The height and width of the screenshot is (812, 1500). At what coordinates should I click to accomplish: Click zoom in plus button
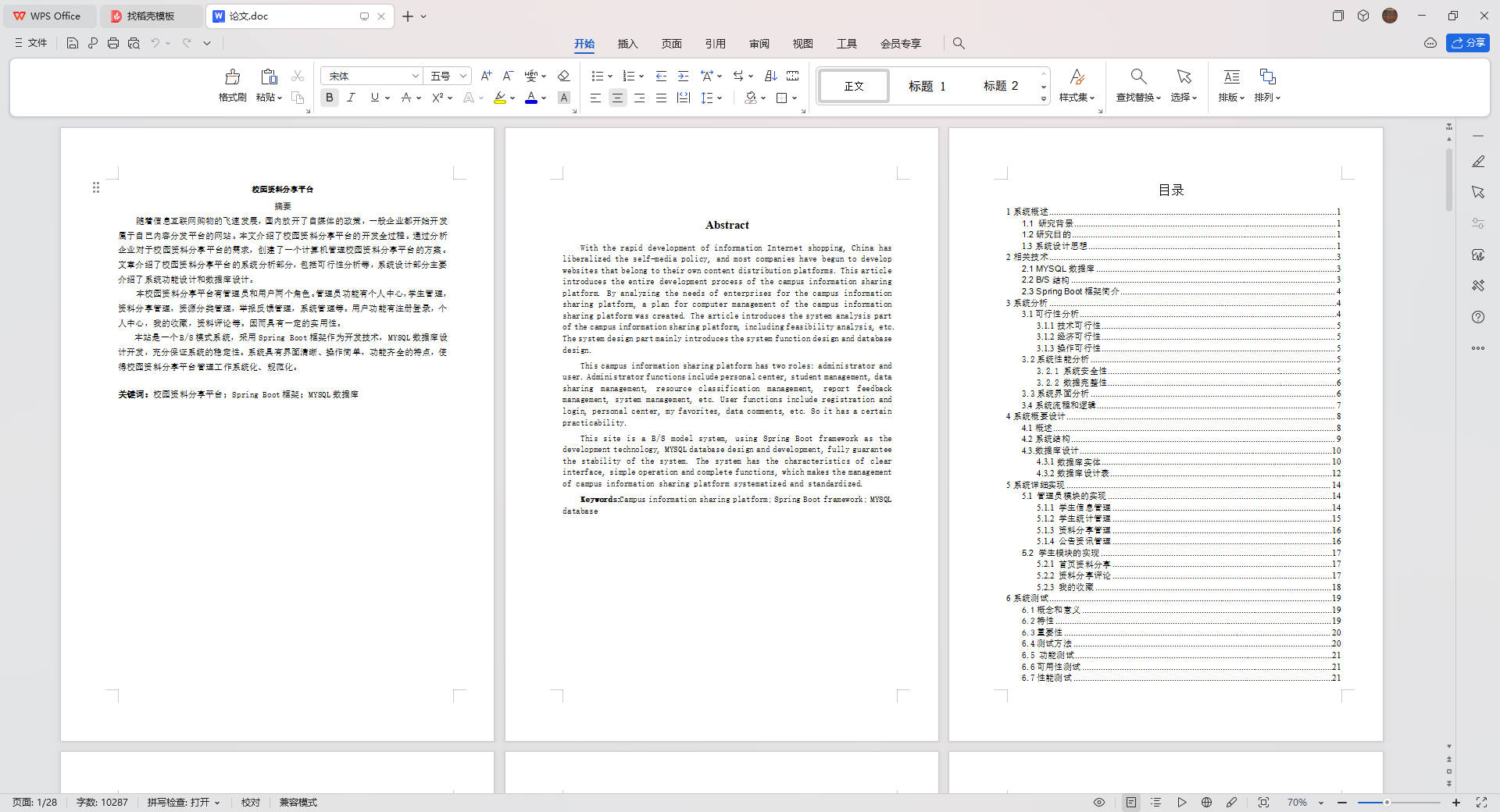[1456, 802]
